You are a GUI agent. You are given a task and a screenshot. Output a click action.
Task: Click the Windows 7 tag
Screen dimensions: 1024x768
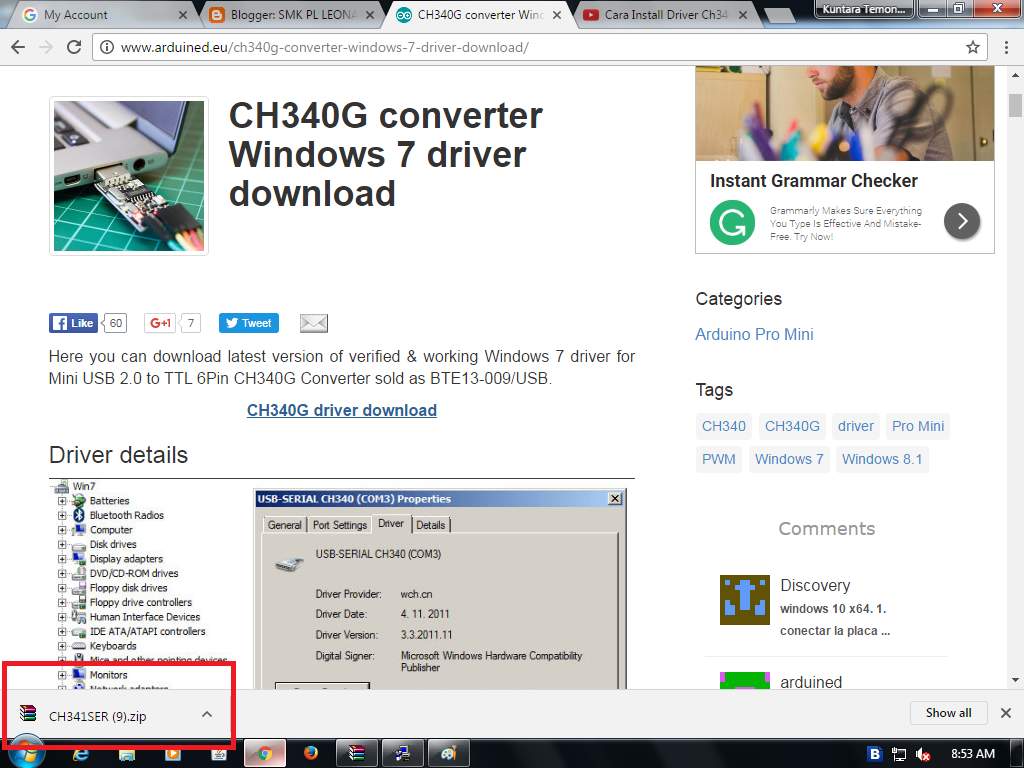pos(789,459)
